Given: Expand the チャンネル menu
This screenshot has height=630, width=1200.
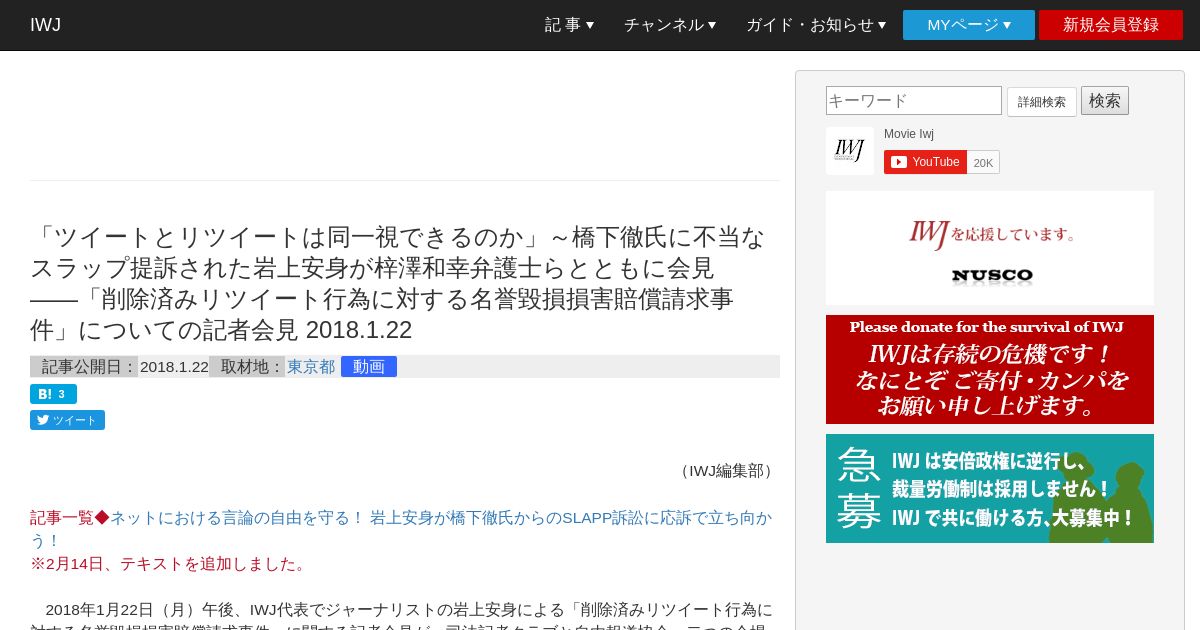Looking at the screenshot, I should pyautogui.click(x=670, y=25).
